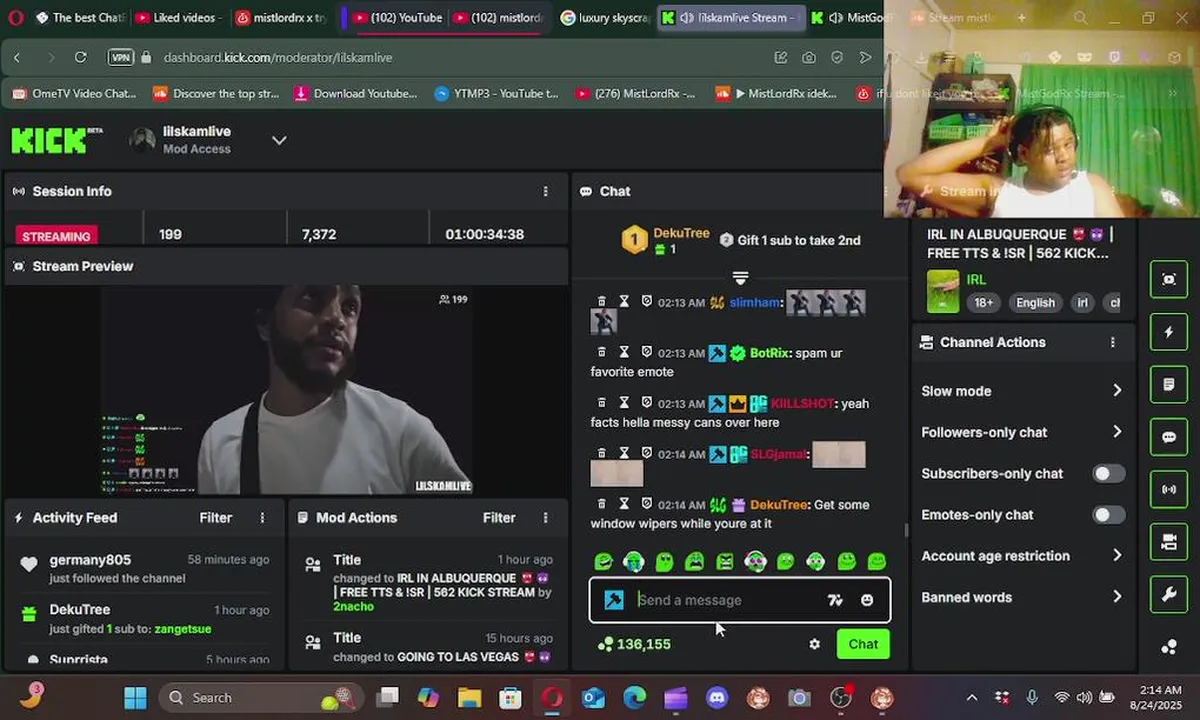
Task: Open the Download Youtube bookmark
Action: click(356, 94)
